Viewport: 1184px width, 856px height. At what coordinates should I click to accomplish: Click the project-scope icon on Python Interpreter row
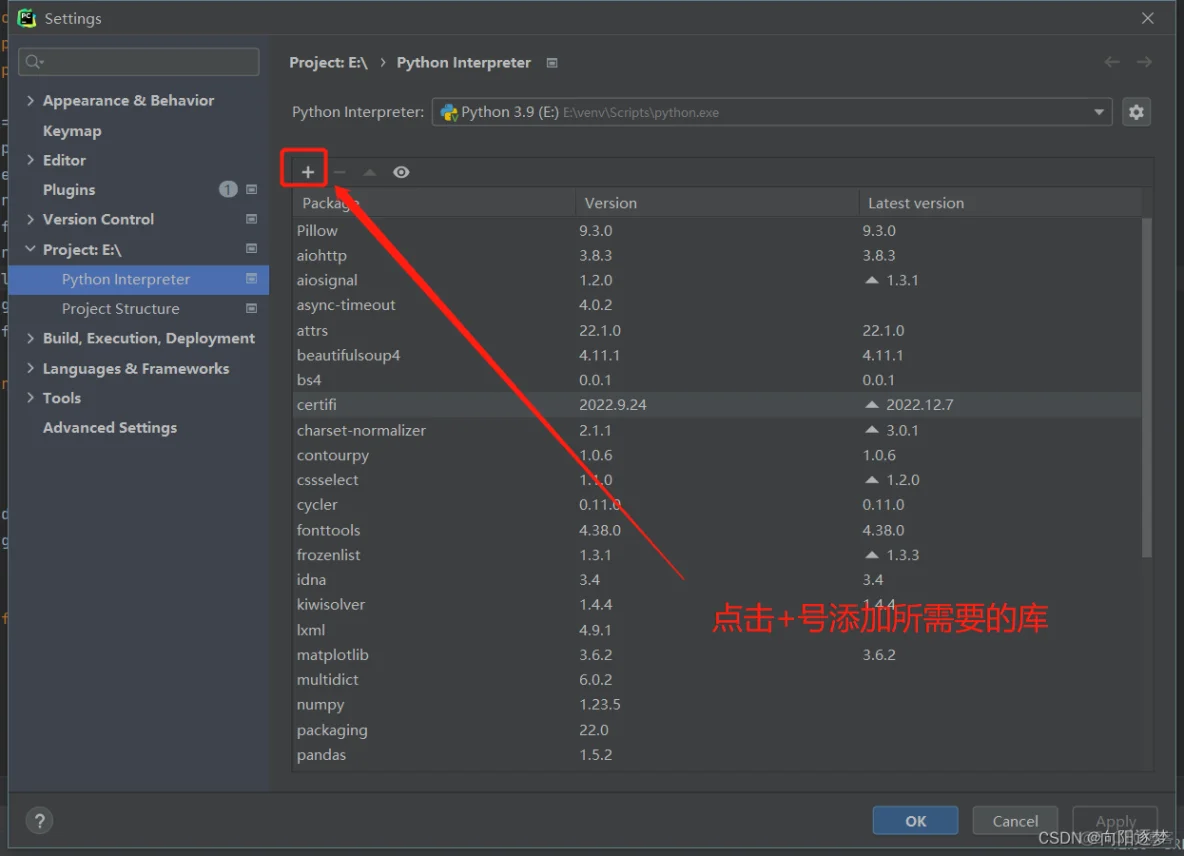pyautogui.click(x=251, y=279)
